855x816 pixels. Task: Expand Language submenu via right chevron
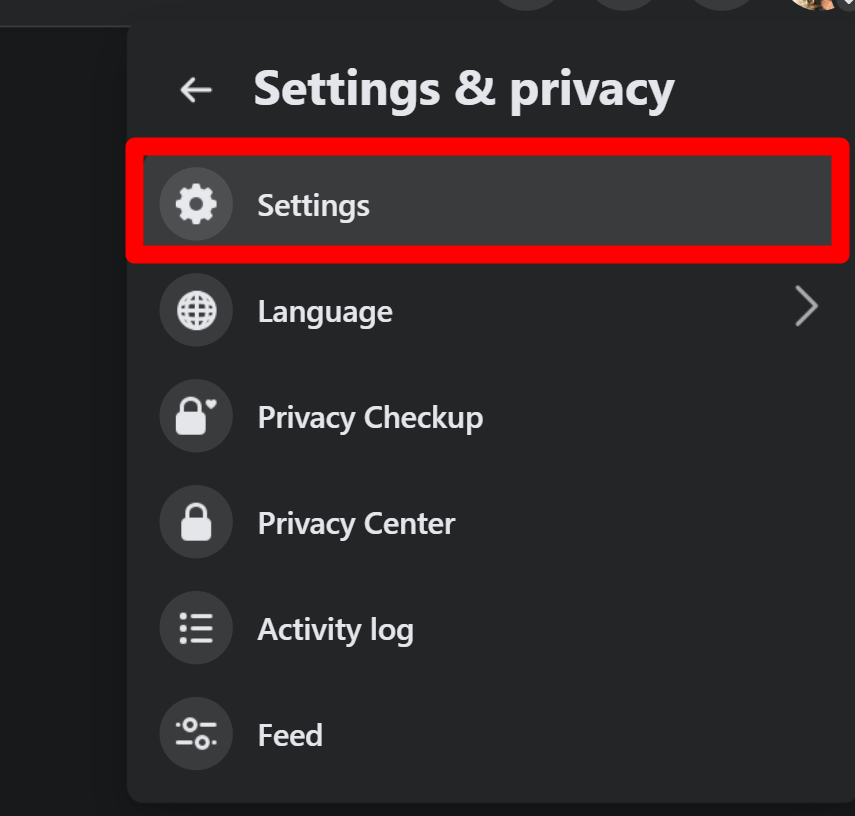point(806,306)
